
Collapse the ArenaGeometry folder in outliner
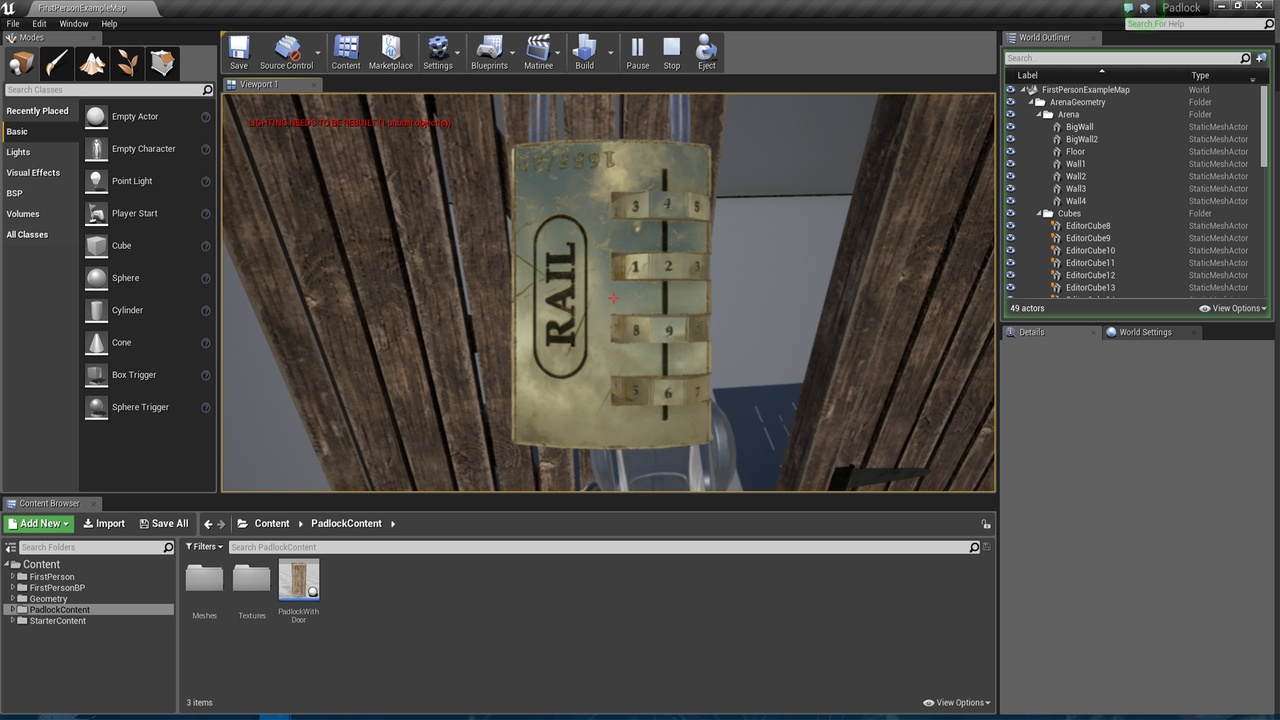click(1031, 102)
